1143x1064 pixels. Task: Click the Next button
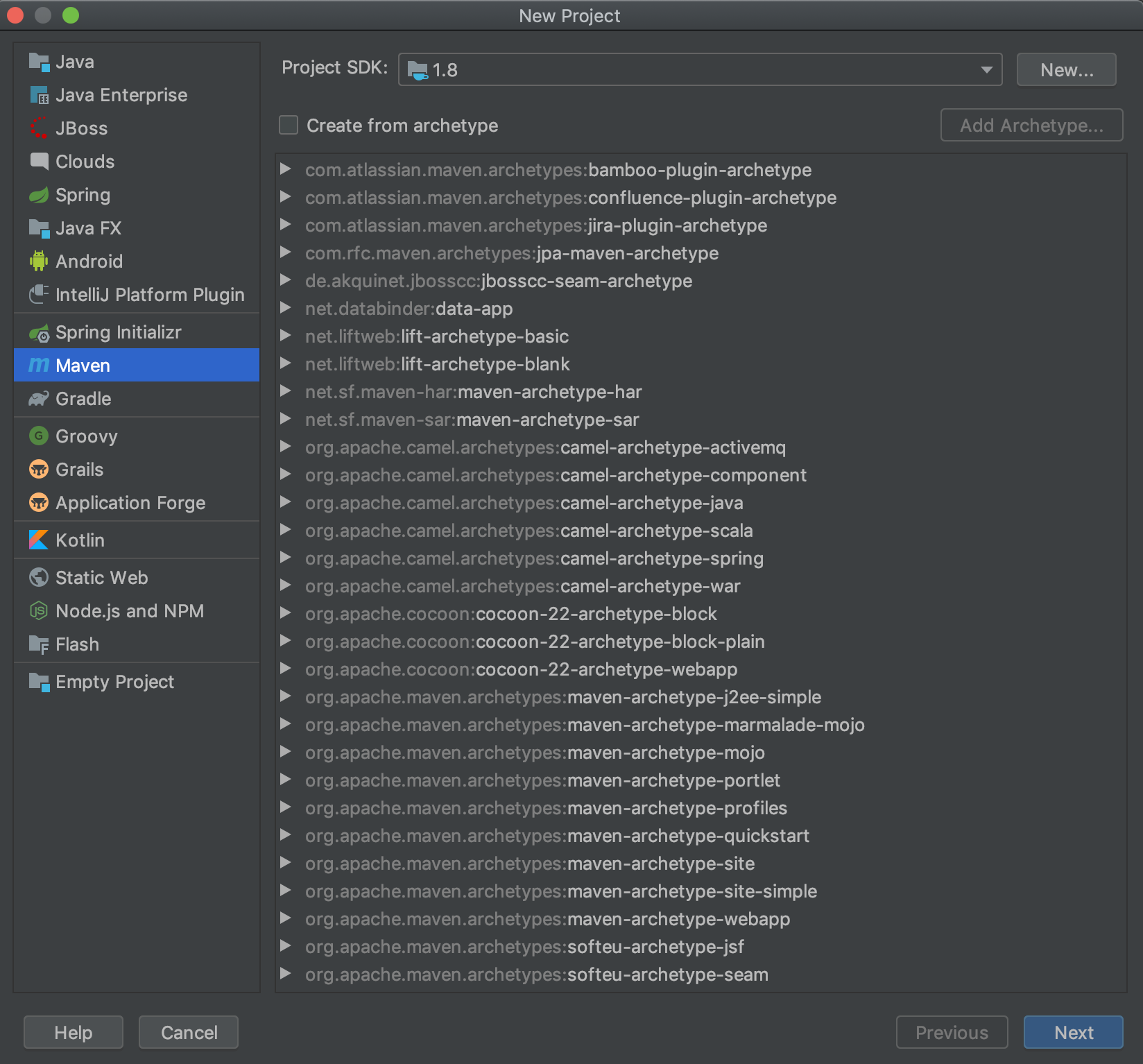coord(1073,1033)
